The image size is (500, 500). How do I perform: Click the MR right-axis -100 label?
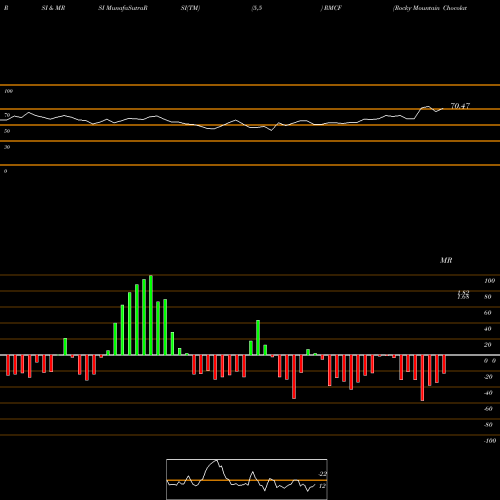click(x=490, y=441)
